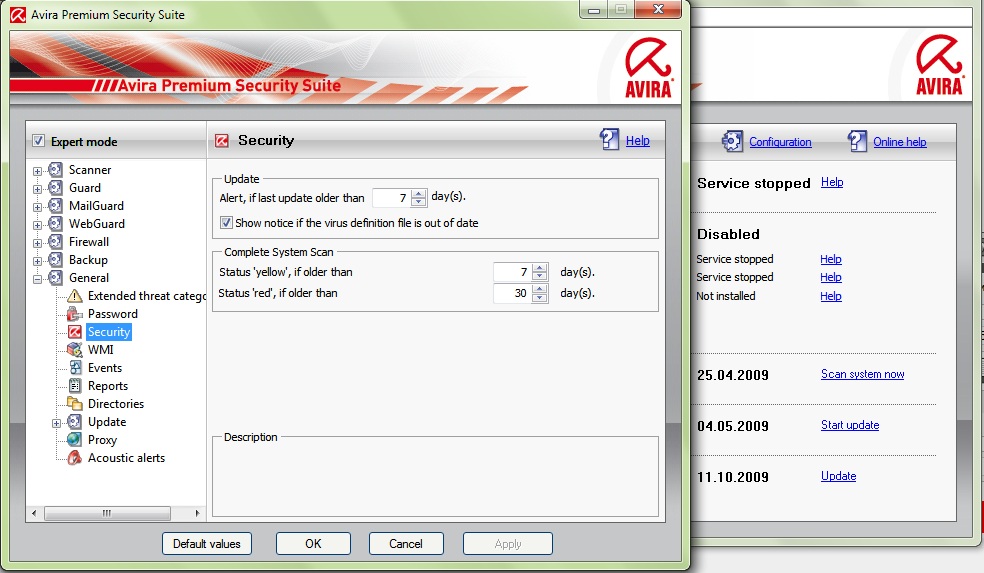Click the tree horizontal scrollbar thumb

(107, 513)
